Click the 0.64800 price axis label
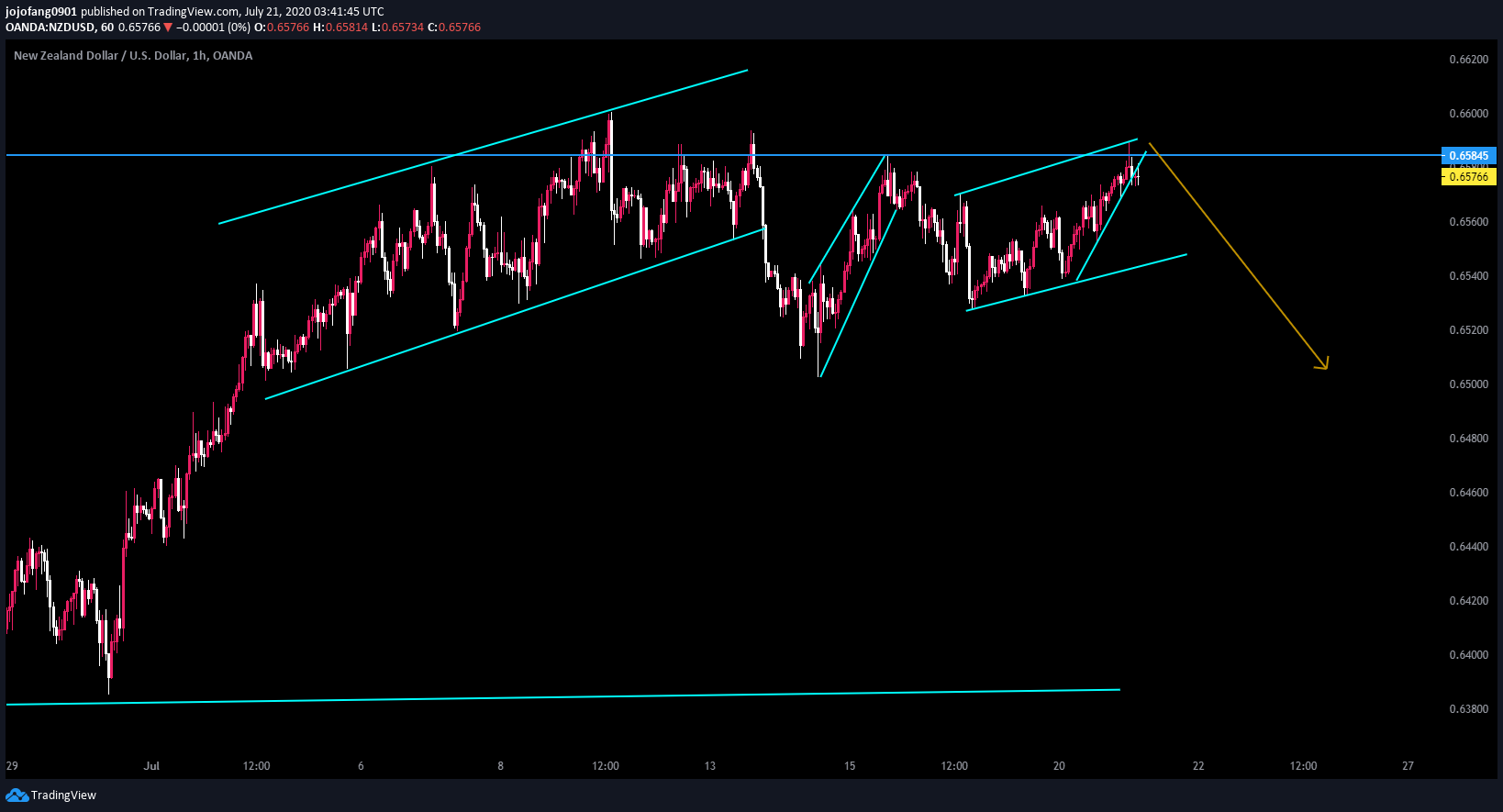 pyautogui.click(x=1469, y=439)
